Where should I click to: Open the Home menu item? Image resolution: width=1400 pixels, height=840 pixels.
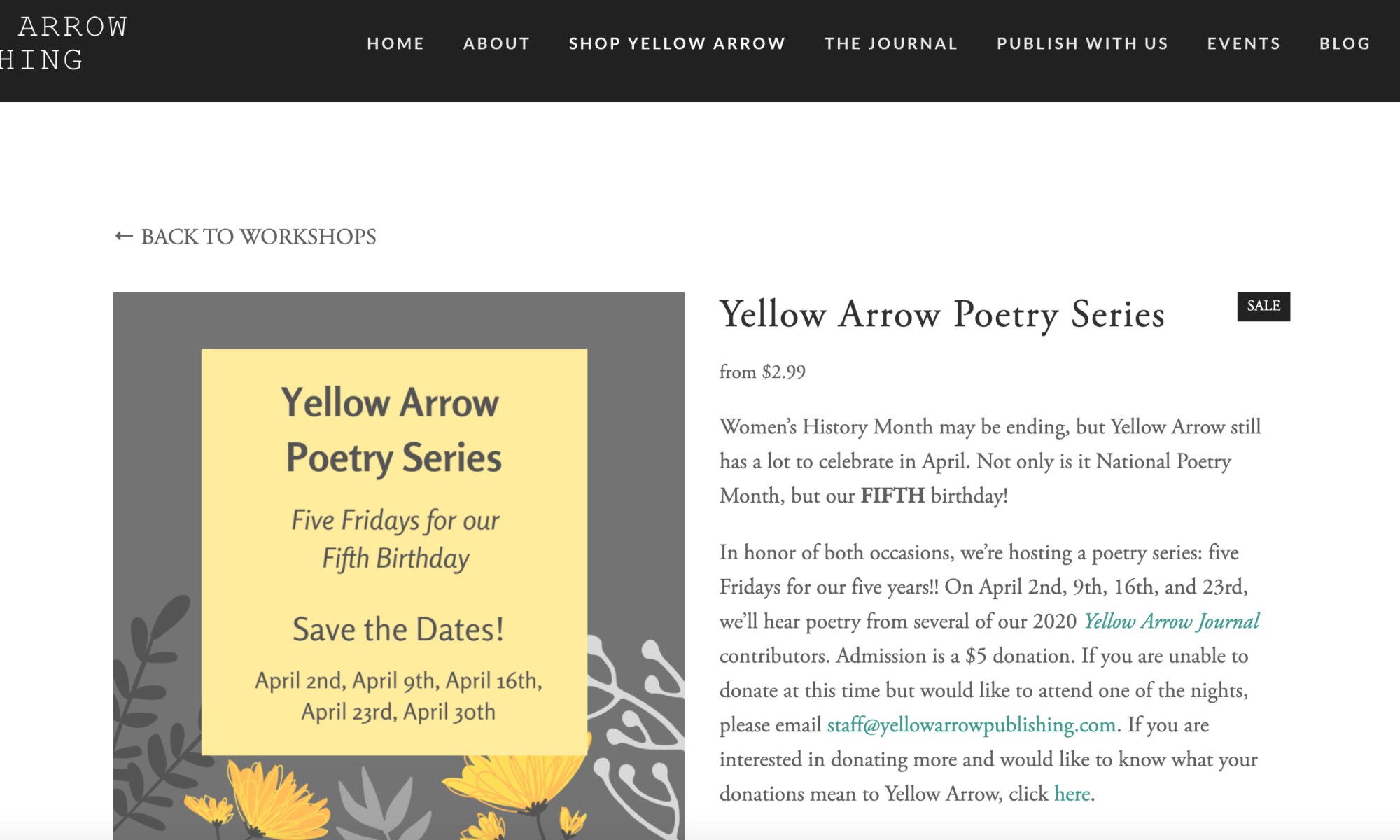pos(395,43)
